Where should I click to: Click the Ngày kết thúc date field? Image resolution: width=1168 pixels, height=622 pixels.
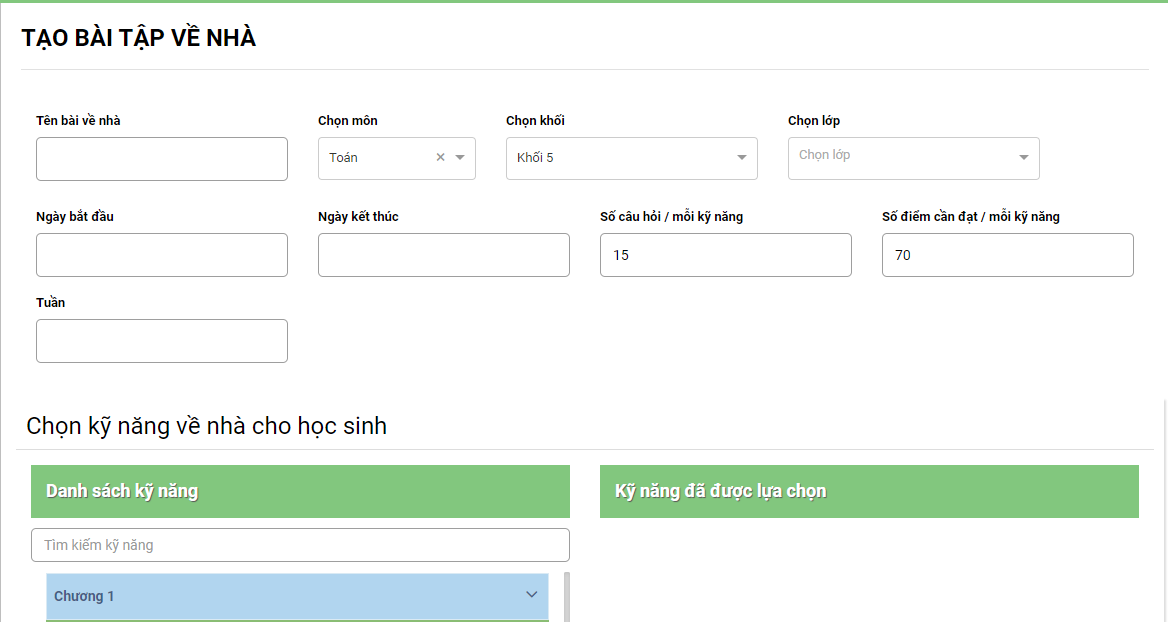click(444, 255)
